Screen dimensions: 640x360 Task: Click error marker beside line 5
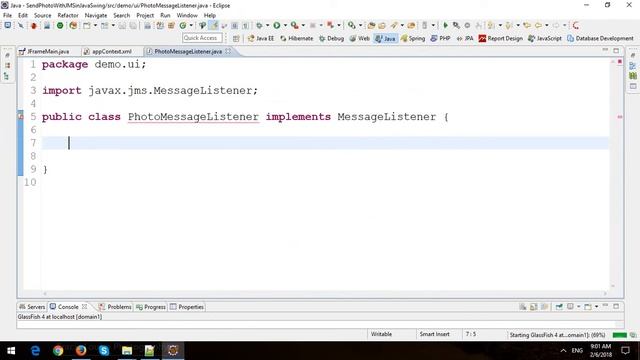[x=20, y=116]
